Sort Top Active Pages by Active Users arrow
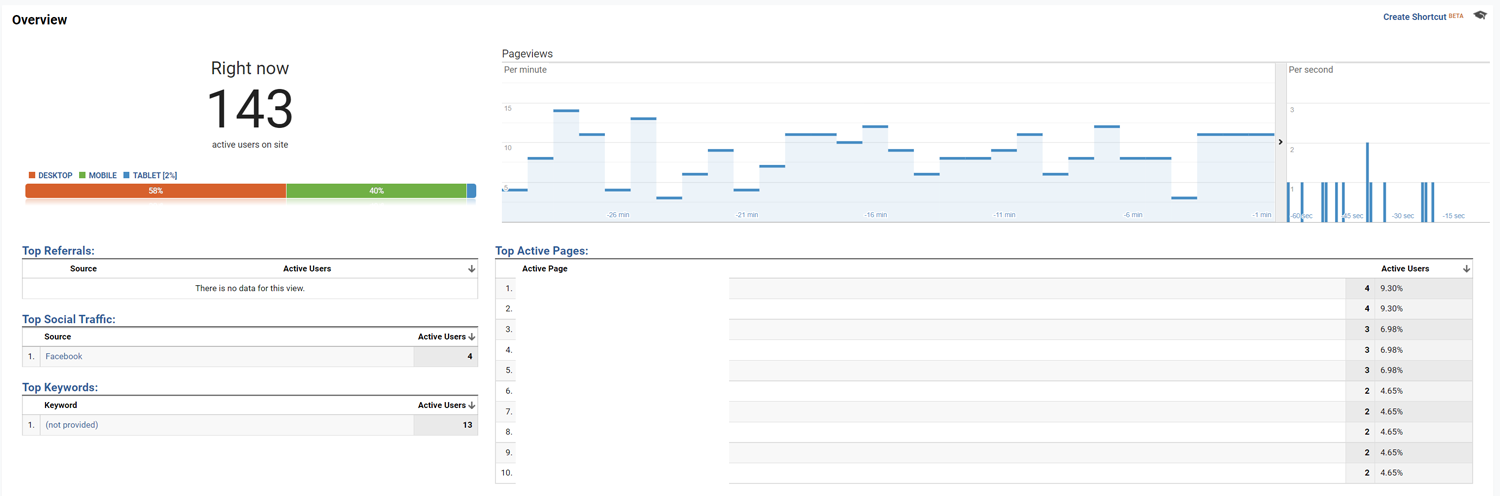Viewport: 1500px width, 496px height. (1466, 269)
